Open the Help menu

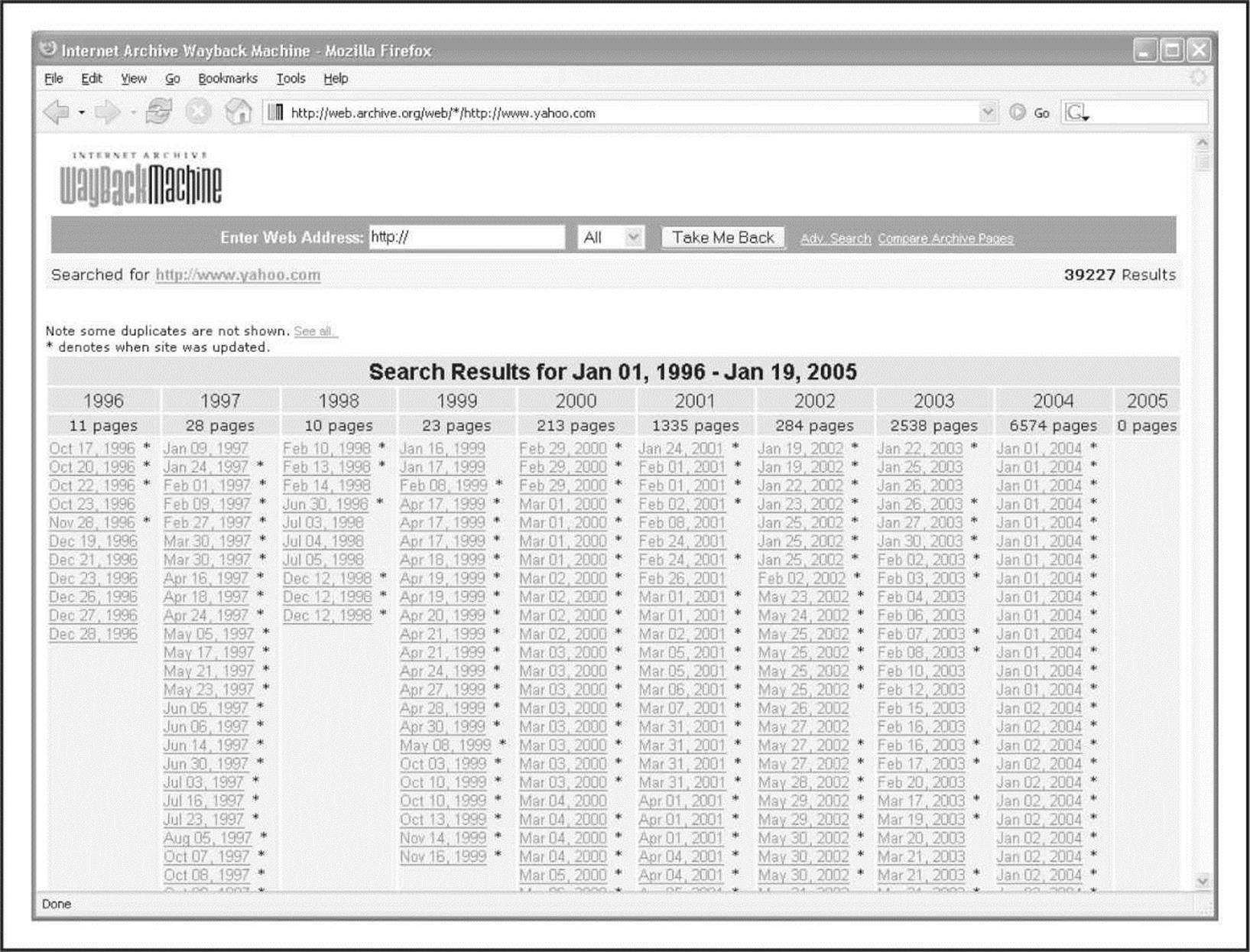point(336,78)
